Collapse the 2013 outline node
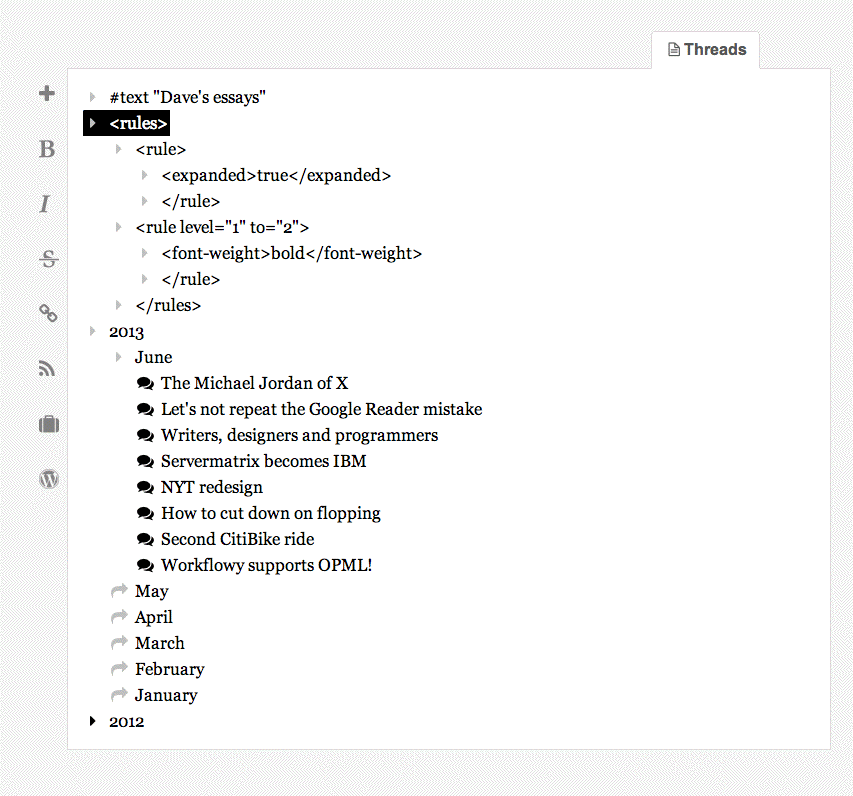The image size is (853, 796). click(93, 331)
